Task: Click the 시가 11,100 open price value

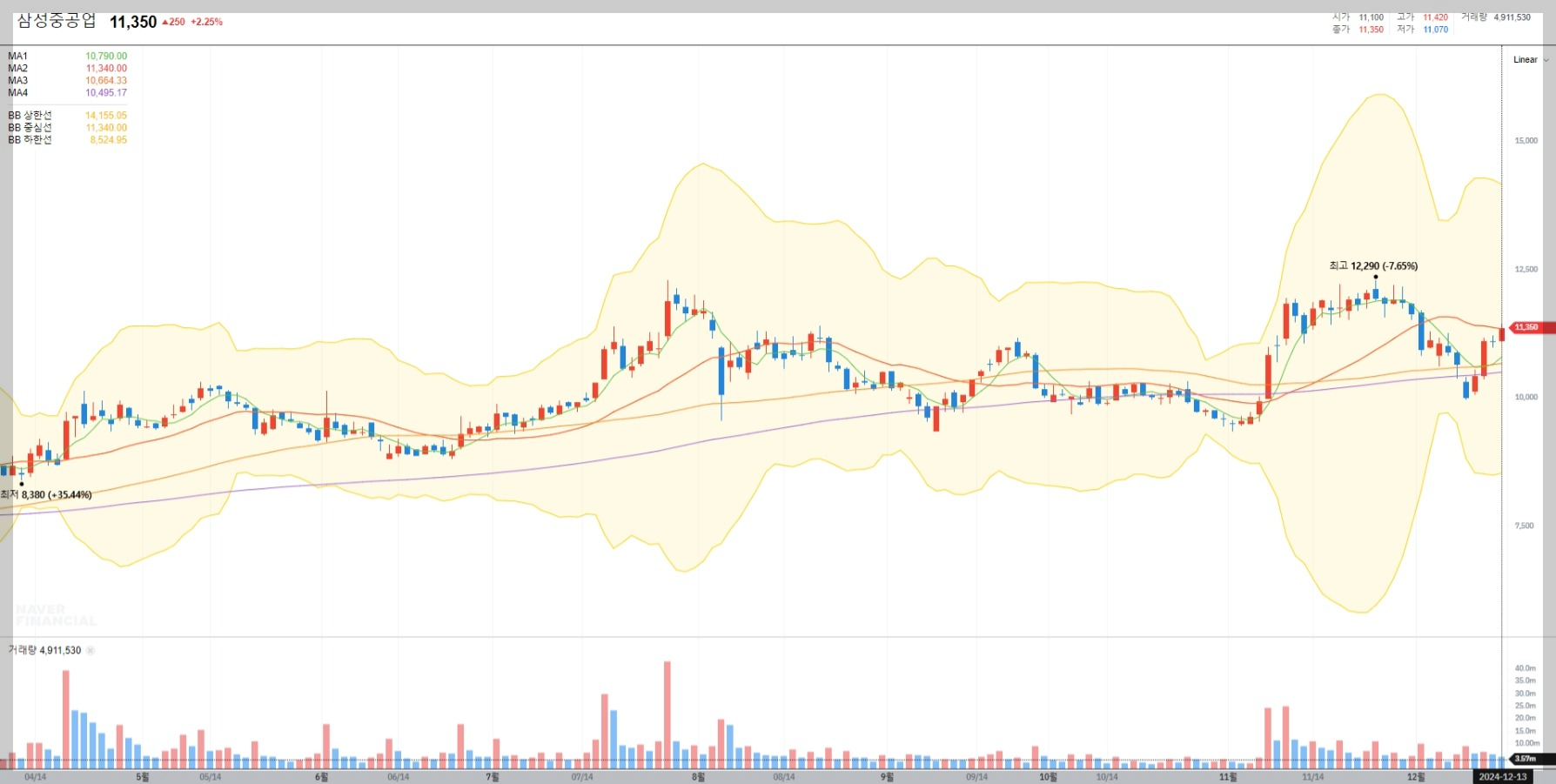Action: [1371, 17]
